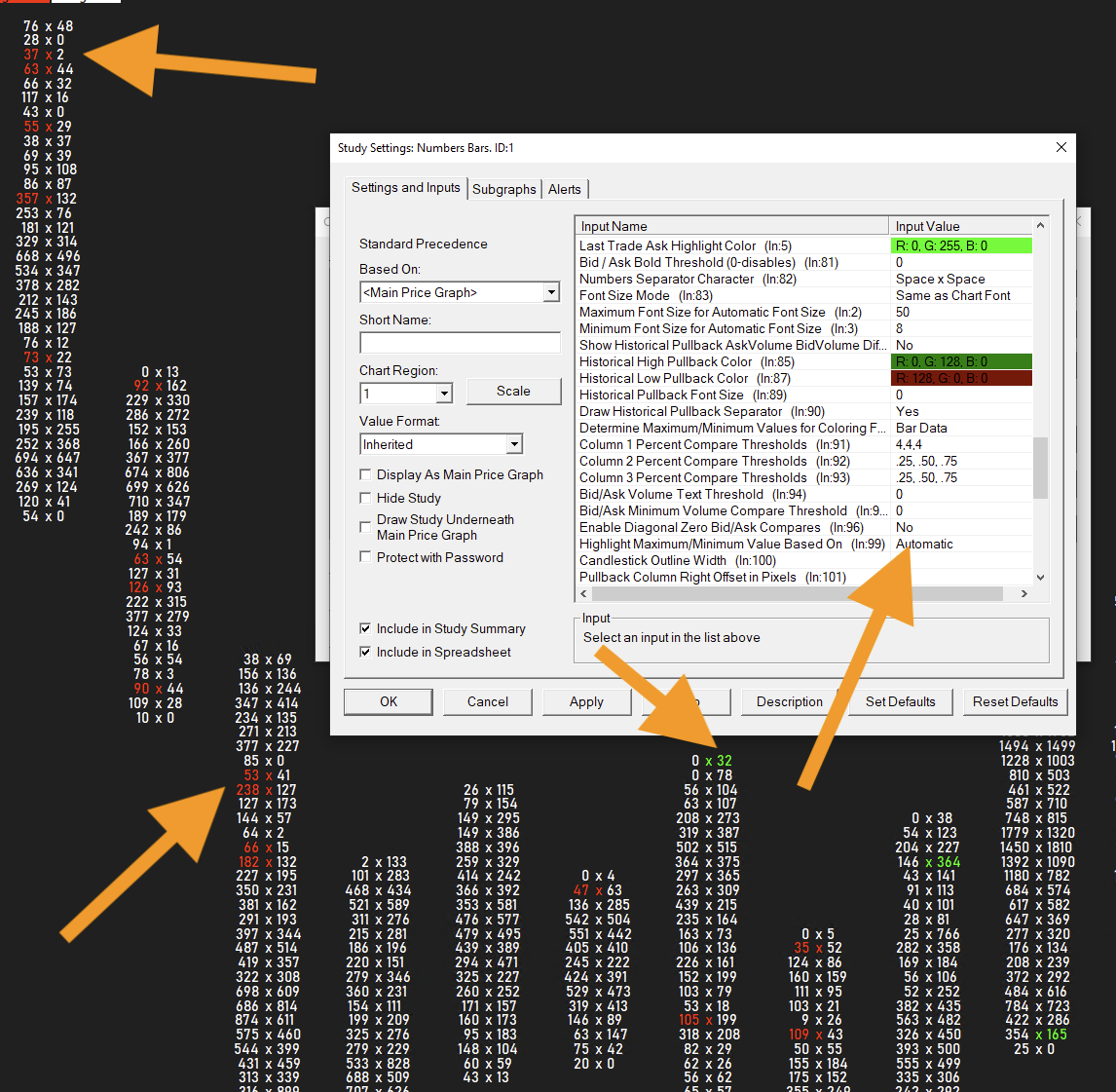Select Highlight Maximum/Minimum value 'Automatic'

click(924, 544)
